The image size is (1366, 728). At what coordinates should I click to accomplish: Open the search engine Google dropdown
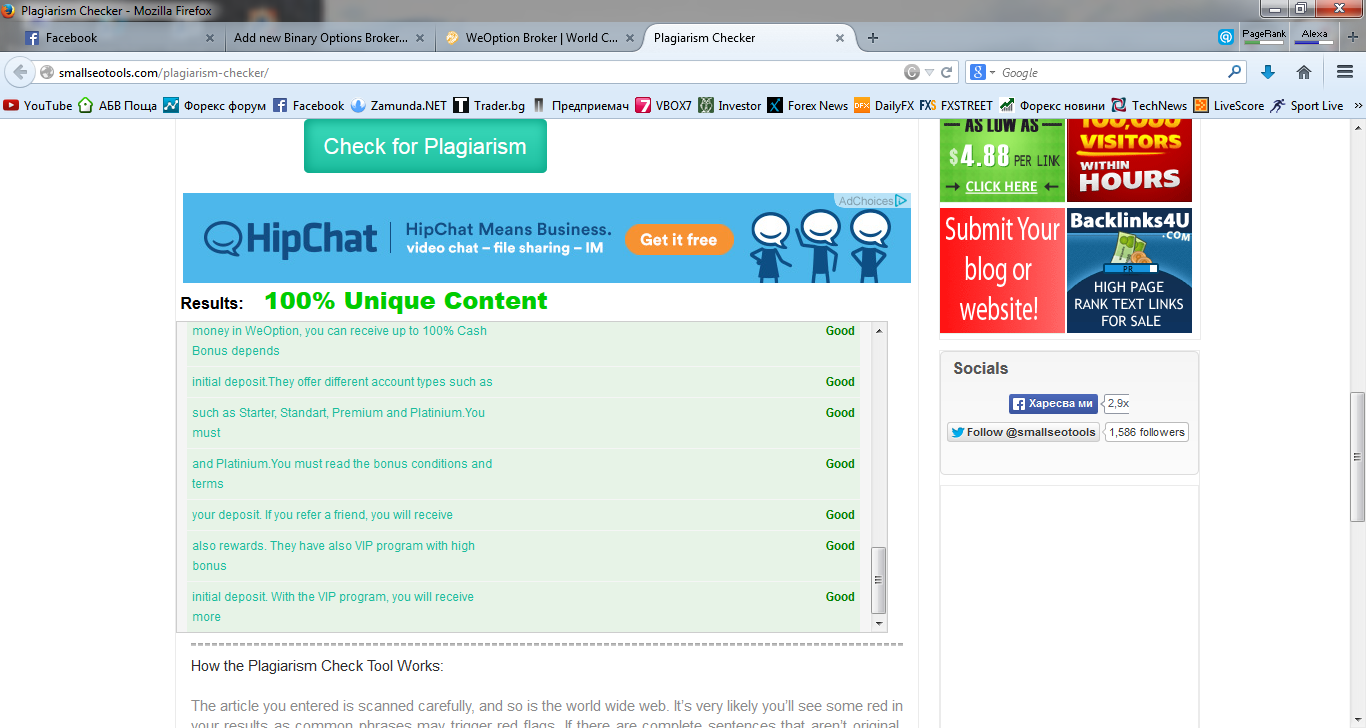point(983,72)
